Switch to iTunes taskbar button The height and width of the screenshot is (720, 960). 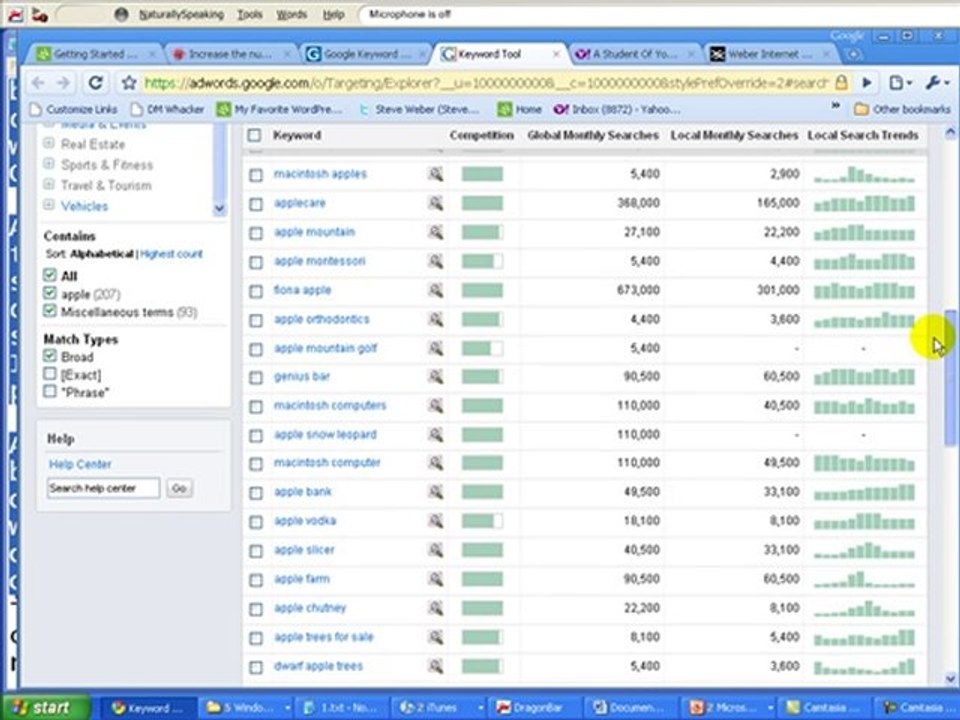pos(440,708)
